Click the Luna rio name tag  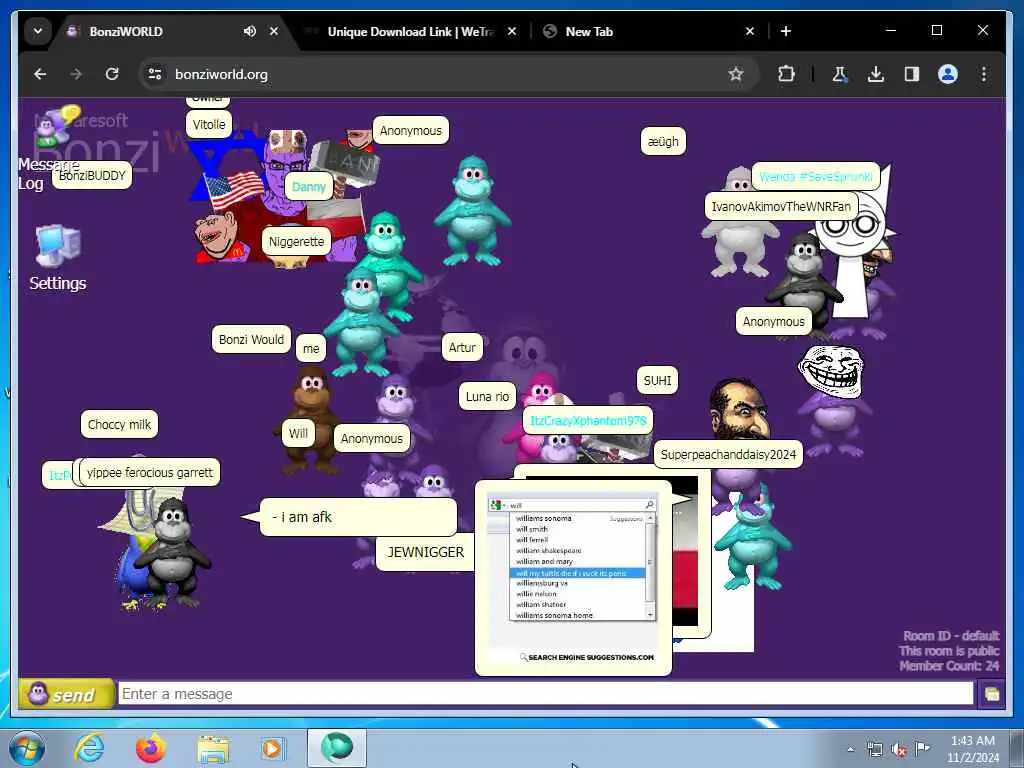[487, 396]
